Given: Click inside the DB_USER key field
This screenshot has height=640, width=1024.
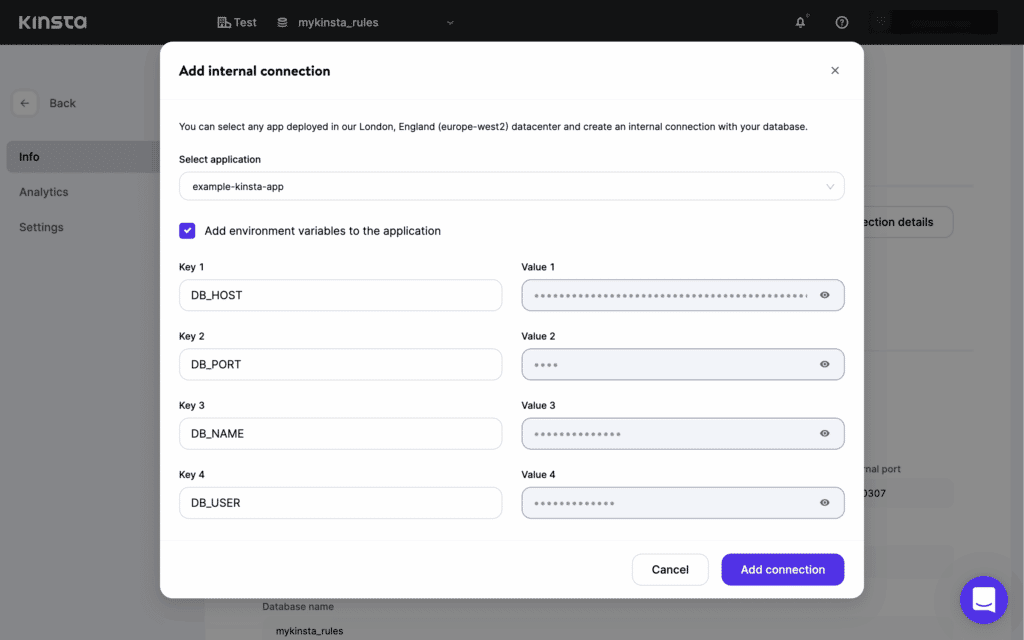Looking at the screenshot, I should pos(340,502).
